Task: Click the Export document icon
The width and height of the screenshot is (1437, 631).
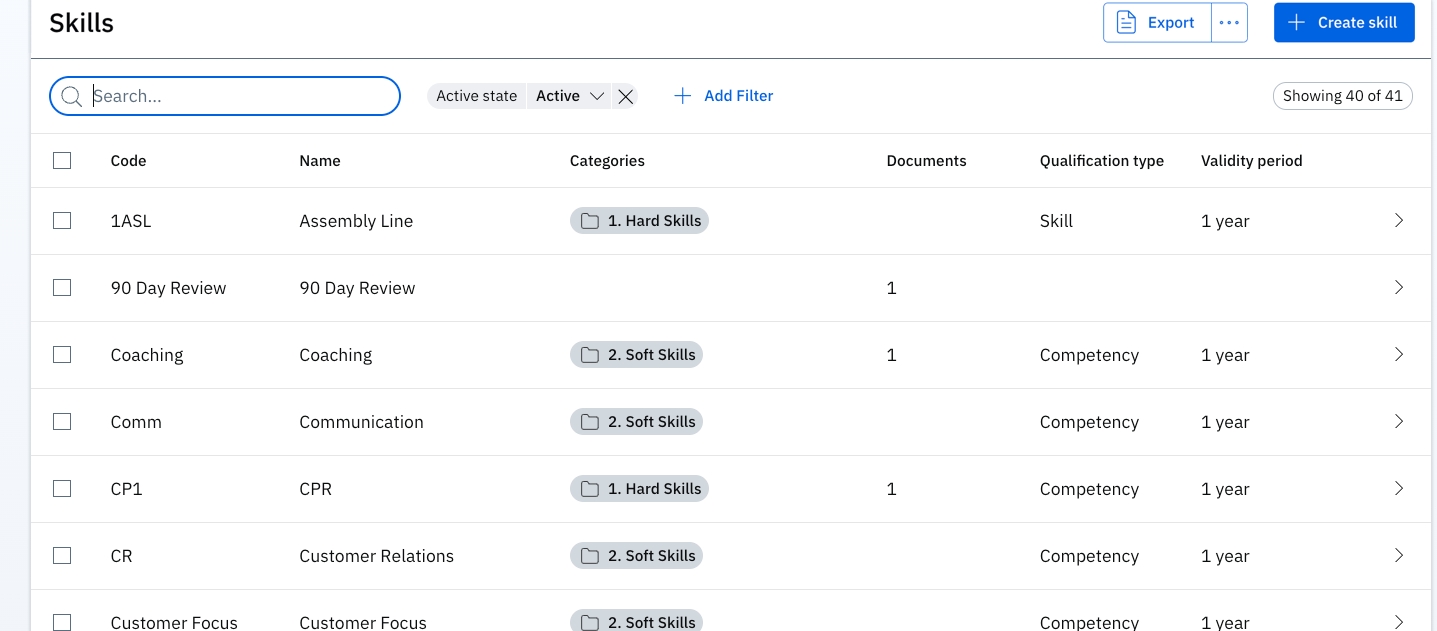Action: point(1126,23)
